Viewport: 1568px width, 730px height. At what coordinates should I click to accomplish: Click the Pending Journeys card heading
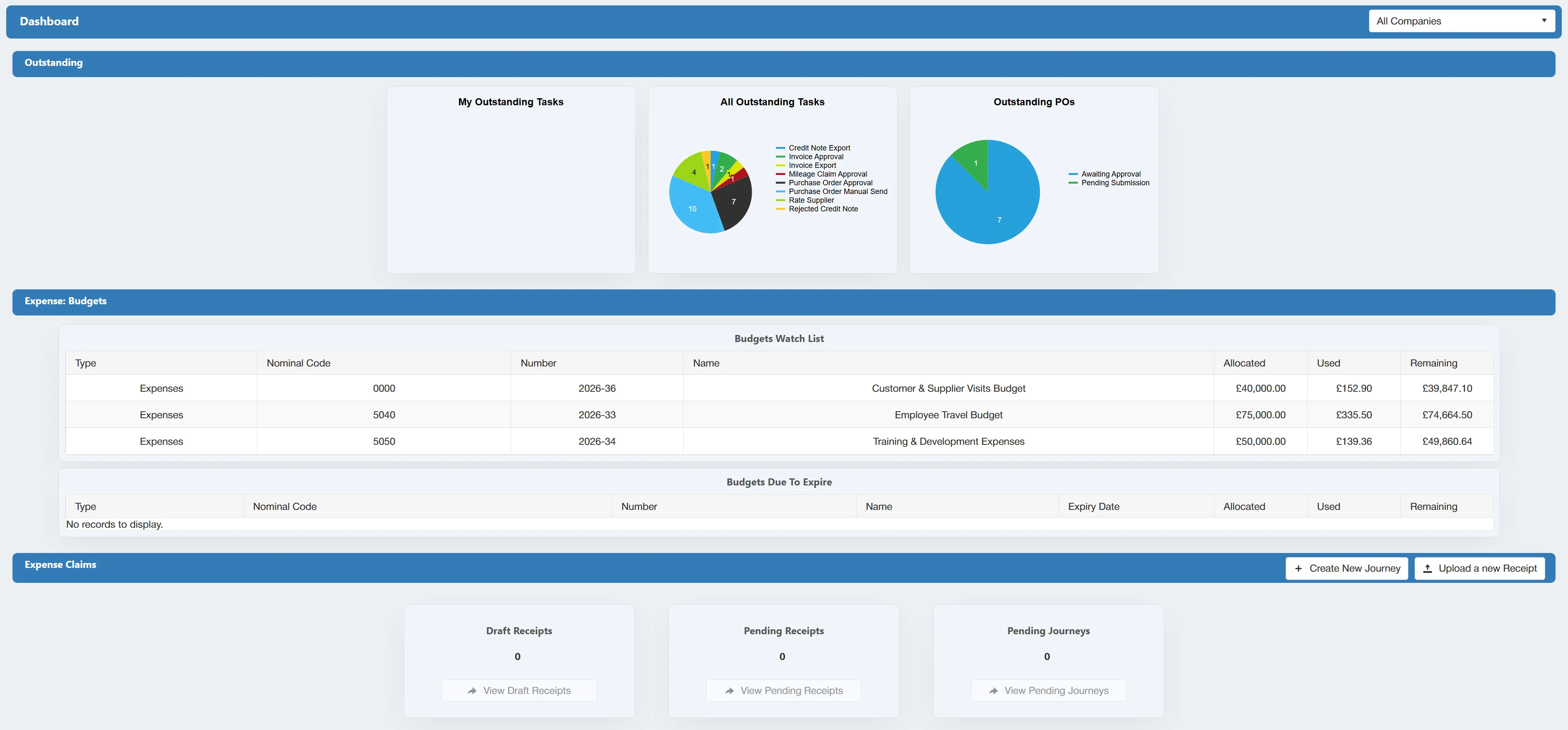point(1048,631)
